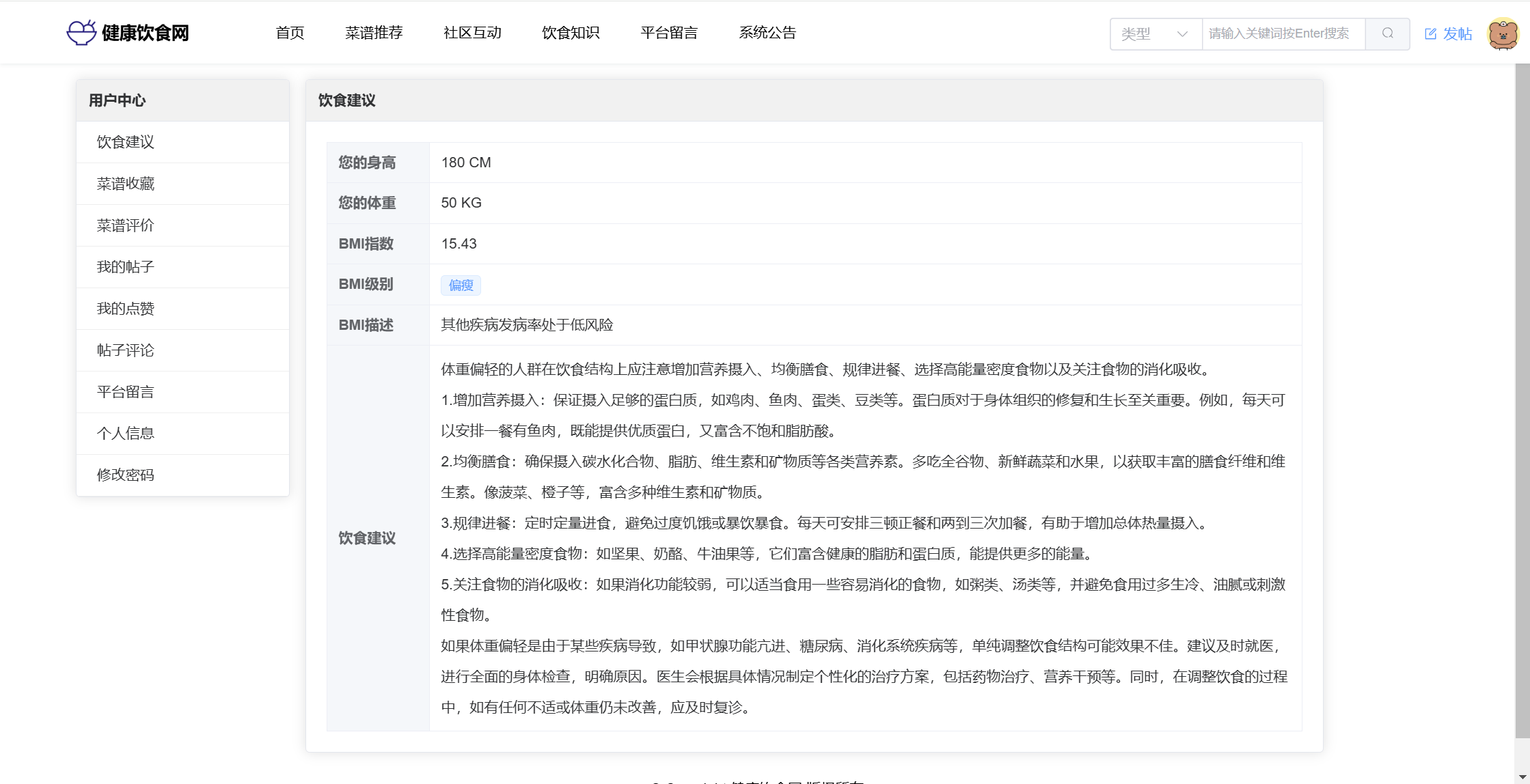Open the 菜谱推荐 menu

(x=374, y=33)
